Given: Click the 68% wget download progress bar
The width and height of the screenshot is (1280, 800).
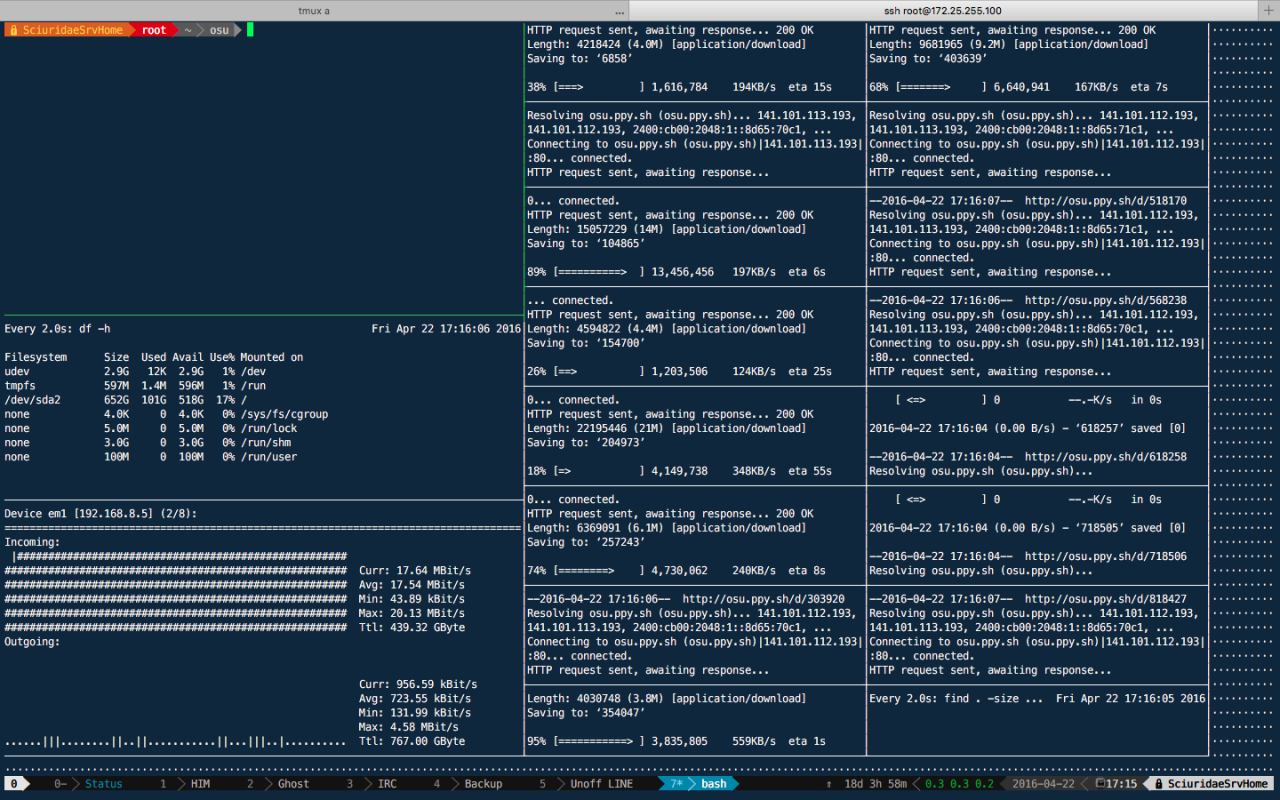Looking at the screenshot, I should click(x=942, y=87).
